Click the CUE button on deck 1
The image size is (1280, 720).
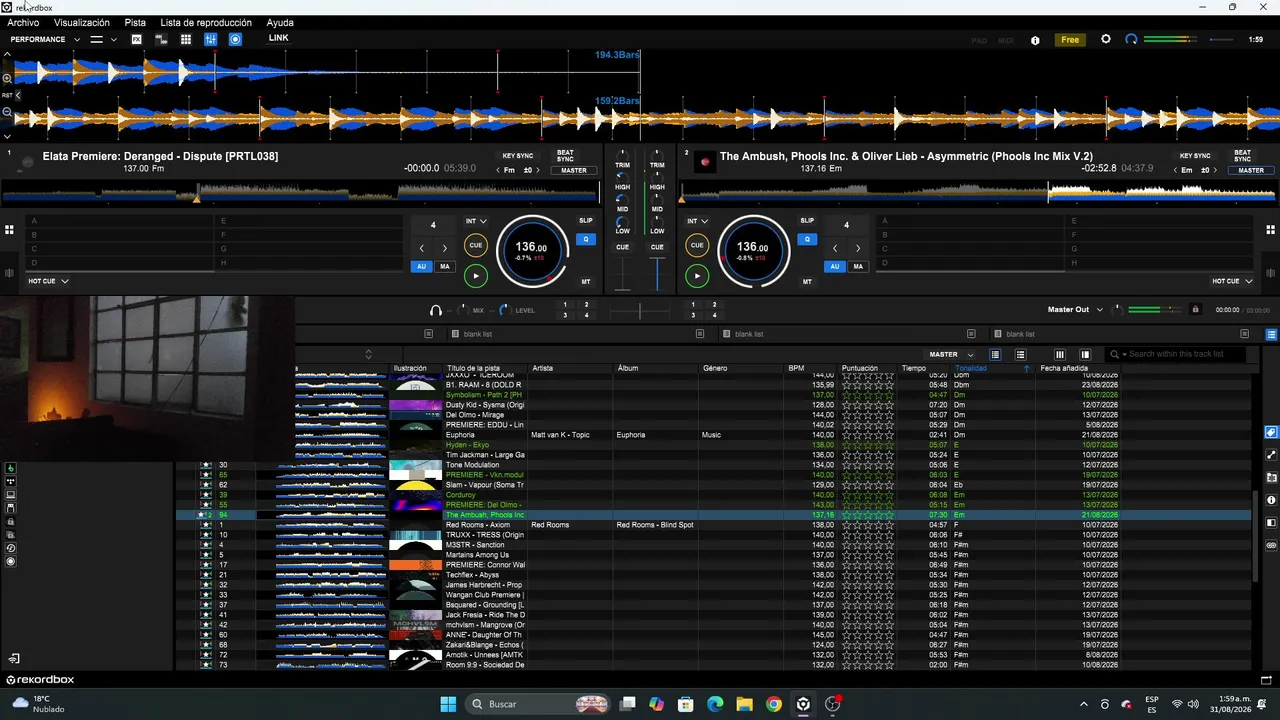[x=476, y=245]
